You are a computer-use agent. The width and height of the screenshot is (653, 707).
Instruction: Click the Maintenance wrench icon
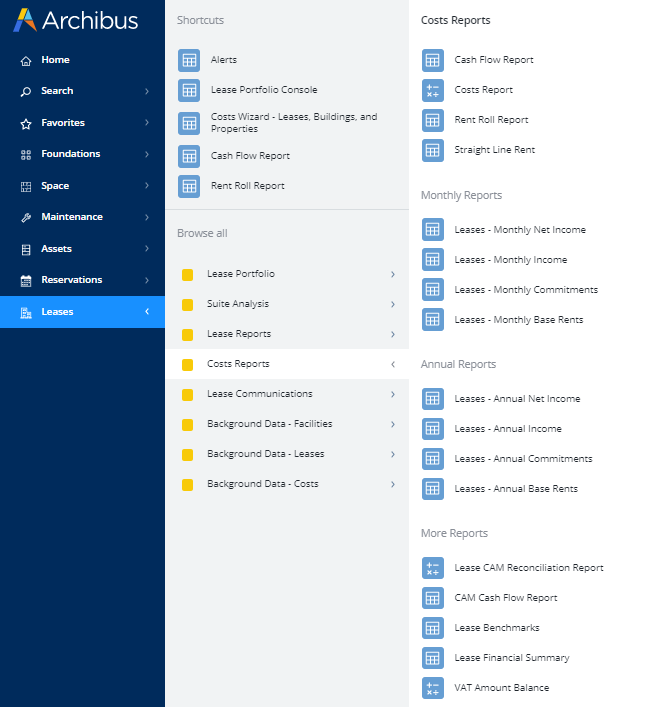(x=26, y=217)
